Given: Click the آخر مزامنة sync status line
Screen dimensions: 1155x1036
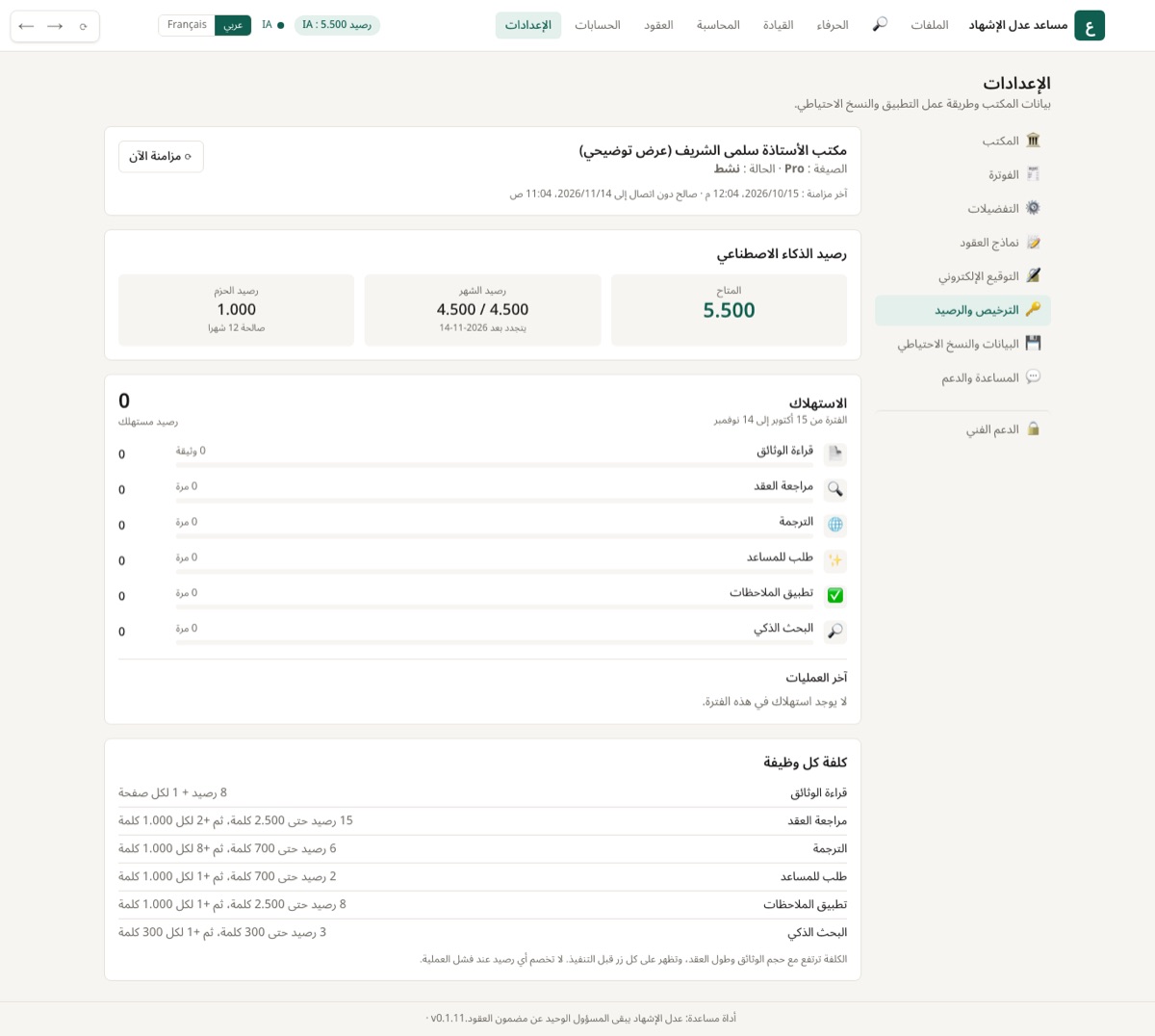Looking at the screenshot, I should click(x=679, y=194).
